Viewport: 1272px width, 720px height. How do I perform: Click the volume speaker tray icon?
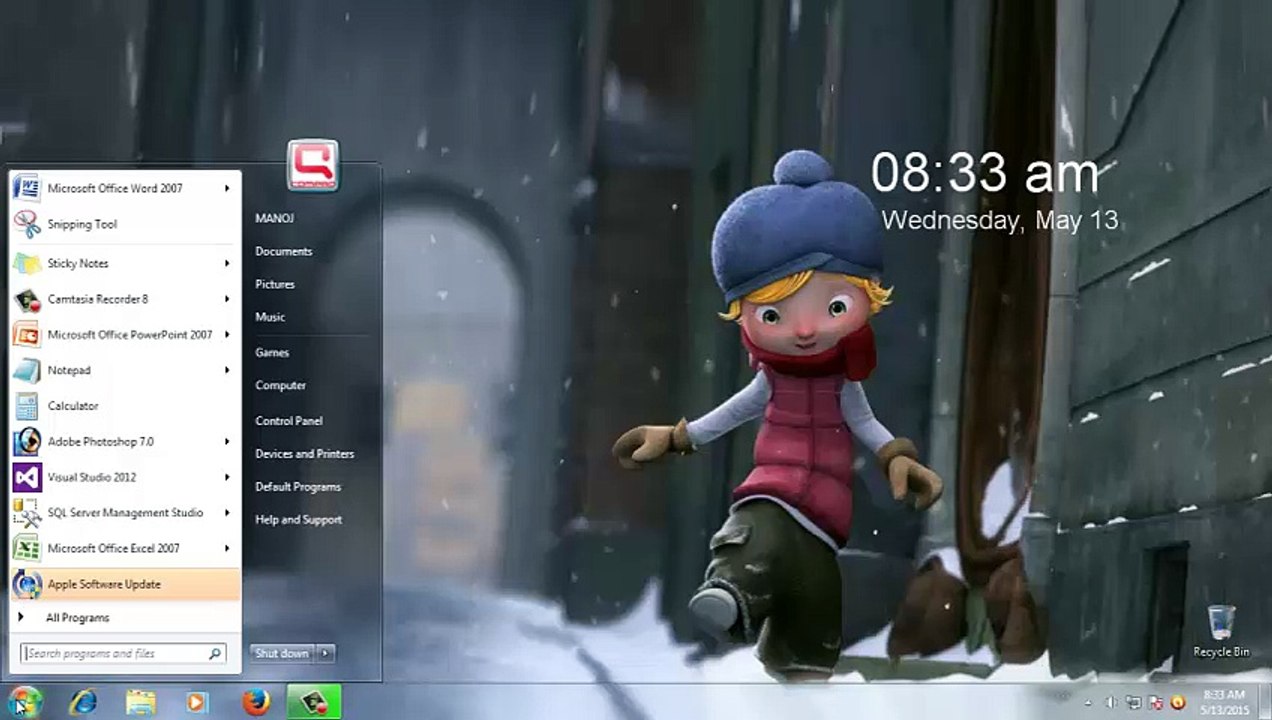point(1111,703)
